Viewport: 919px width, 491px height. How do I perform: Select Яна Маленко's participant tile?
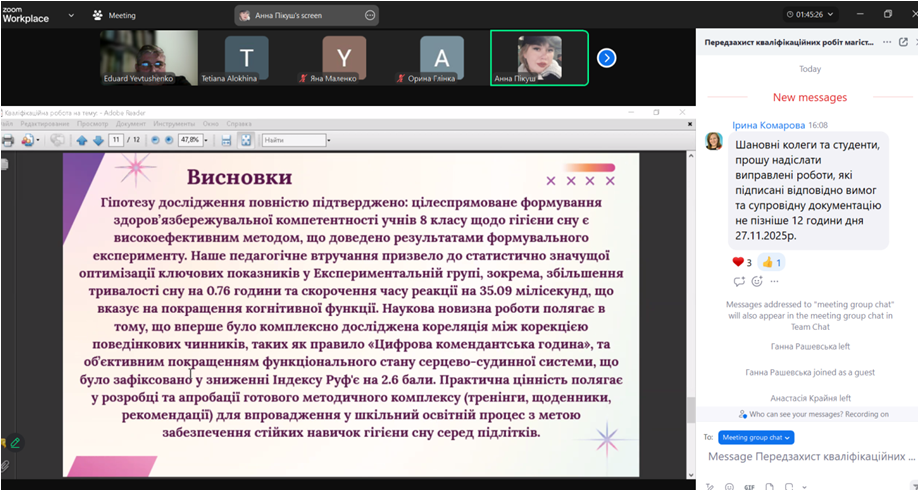coord(344,58)
